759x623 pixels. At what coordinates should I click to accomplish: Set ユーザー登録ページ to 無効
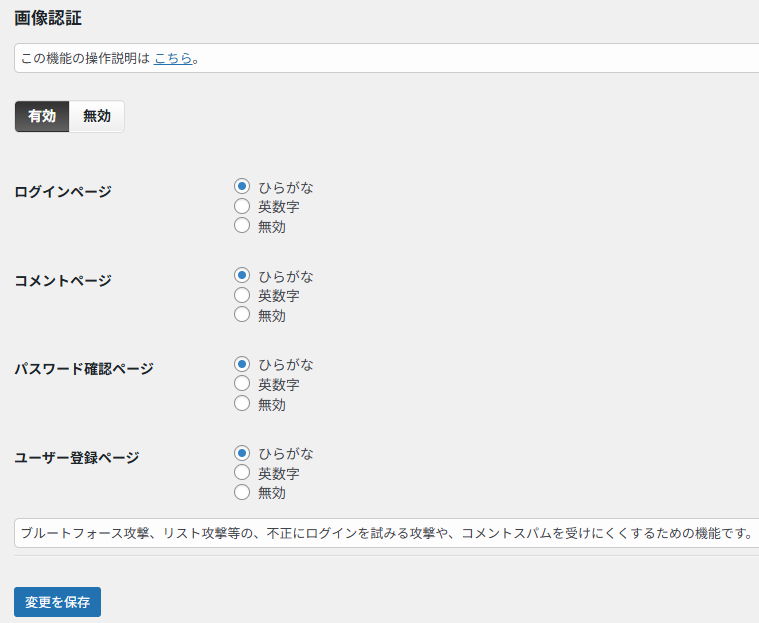241,492
